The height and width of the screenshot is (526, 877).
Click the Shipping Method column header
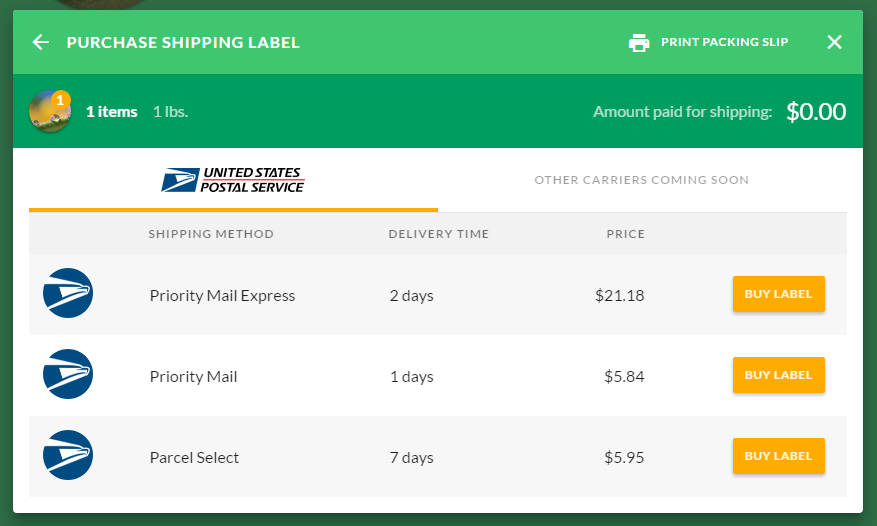click(x=210, y=234)
